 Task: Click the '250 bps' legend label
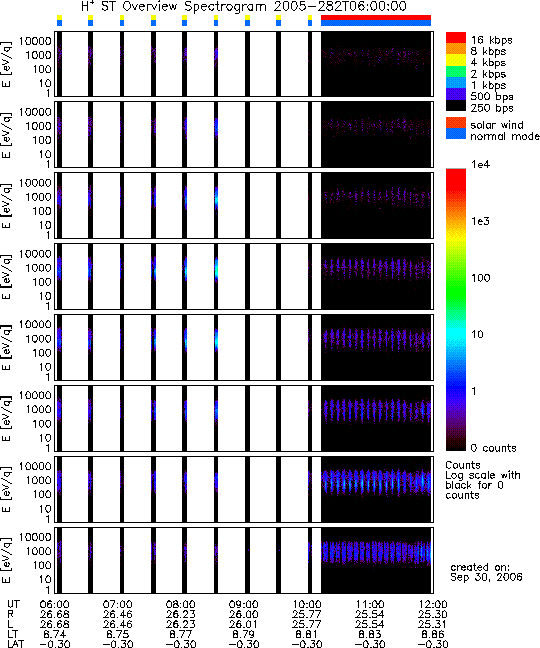tap(492, 108)
